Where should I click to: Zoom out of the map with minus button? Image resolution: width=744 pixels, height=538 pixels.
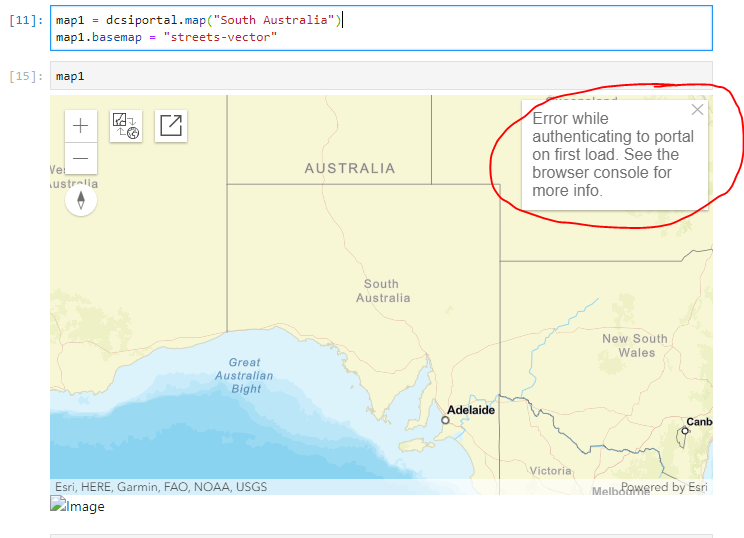tap(81, 158)
